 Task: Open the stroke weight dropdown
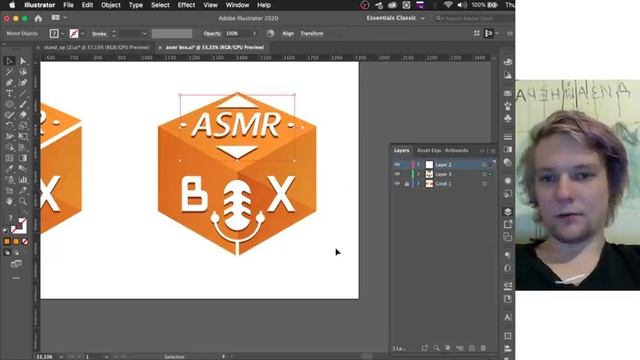point(144,33)
